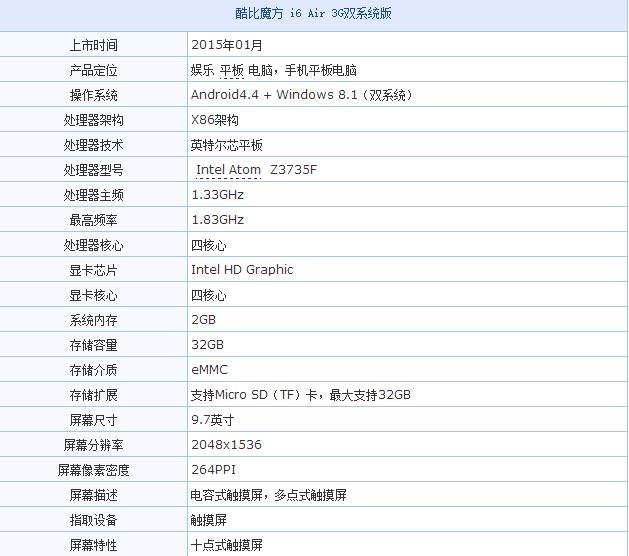Open the Intel Atom underlined link
Viewport: 629px width, 556px height.
(228, 170)
